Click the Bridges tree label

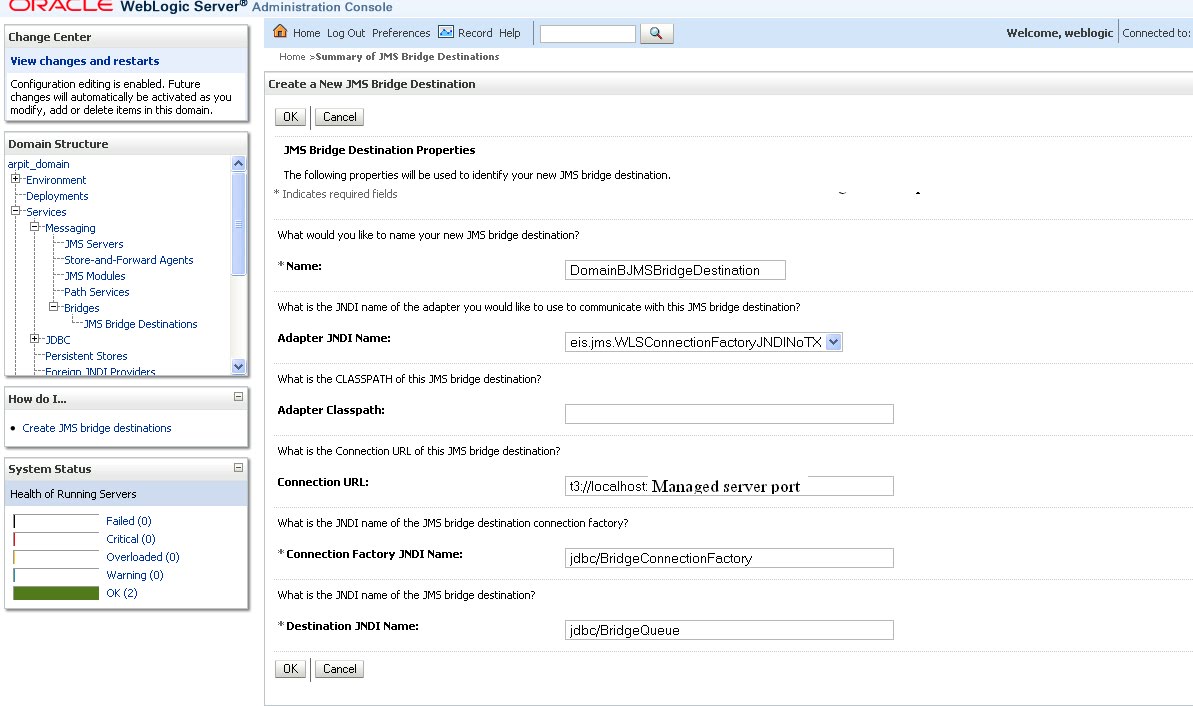point(81,308)
